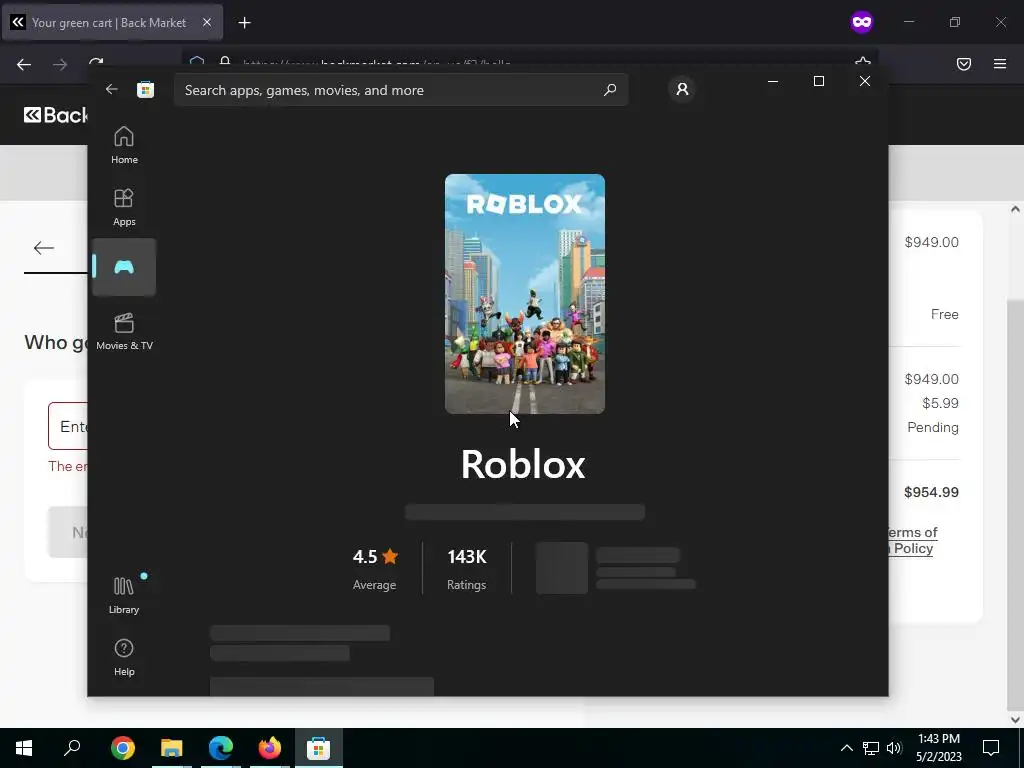Image resolution: width=1024 pixels, height=768 pixels.
Task: Click the back arrow on Back Market page
Action: coord(44,248)
